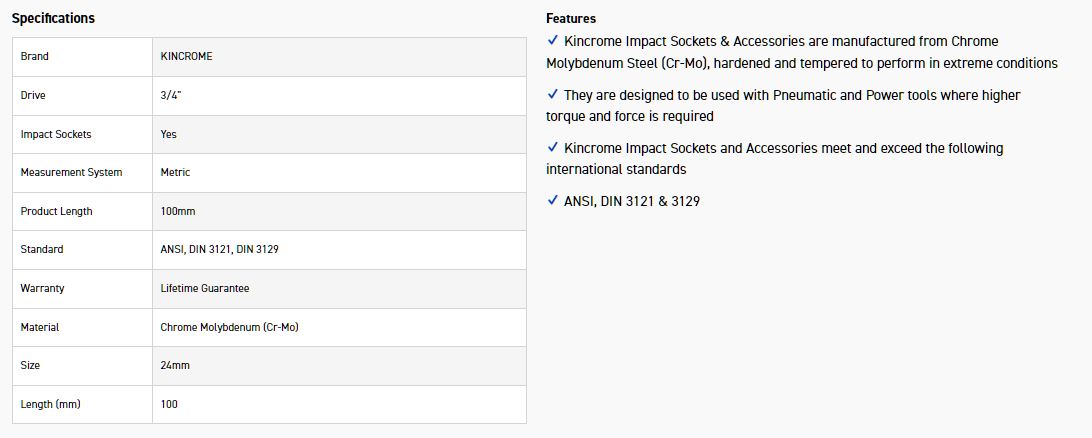Click the Brand row label

(x=35, y=57)
